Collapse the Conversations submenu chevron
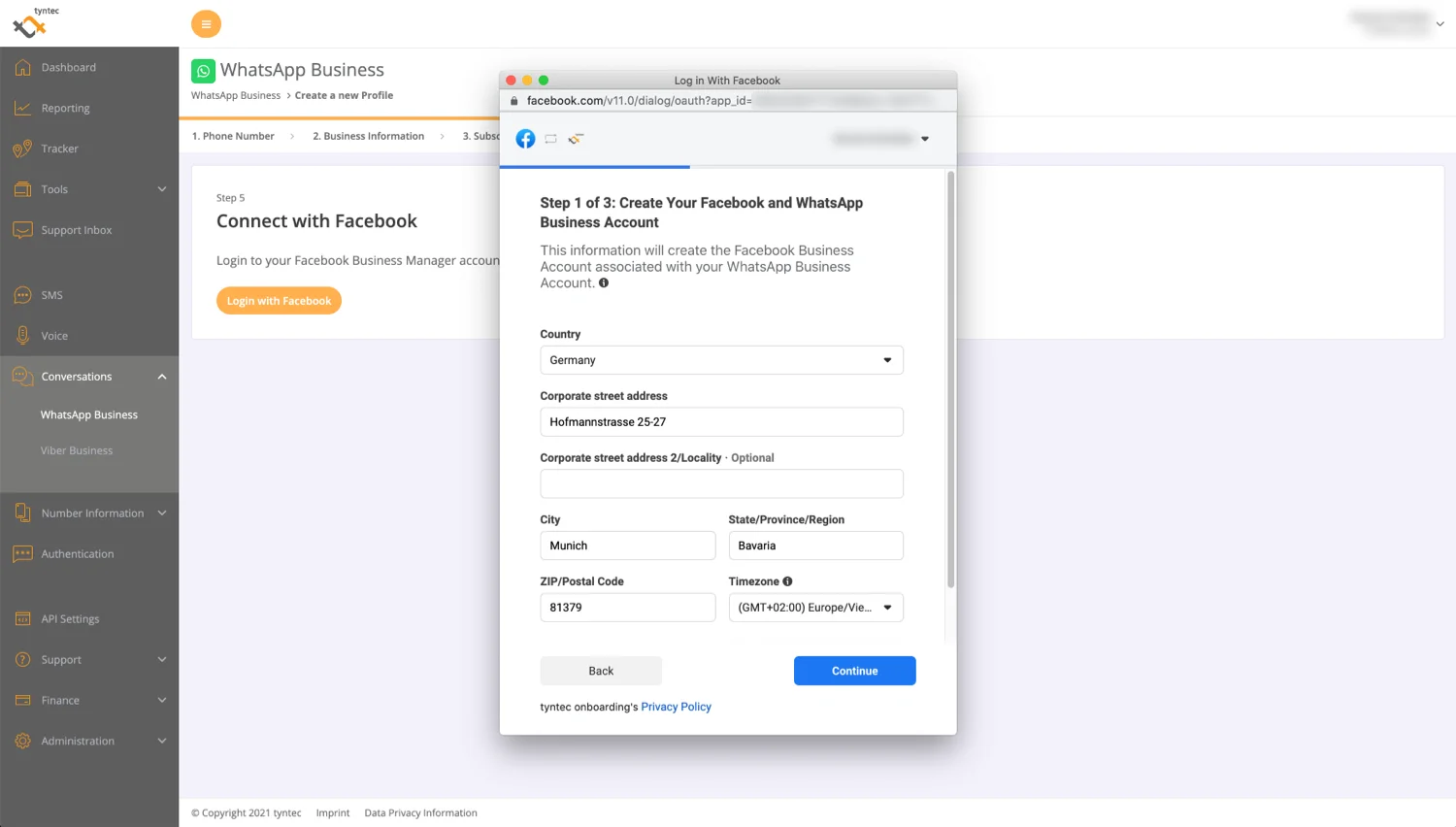Viewport: 1456px width, 827px height. tap(162, 377)
